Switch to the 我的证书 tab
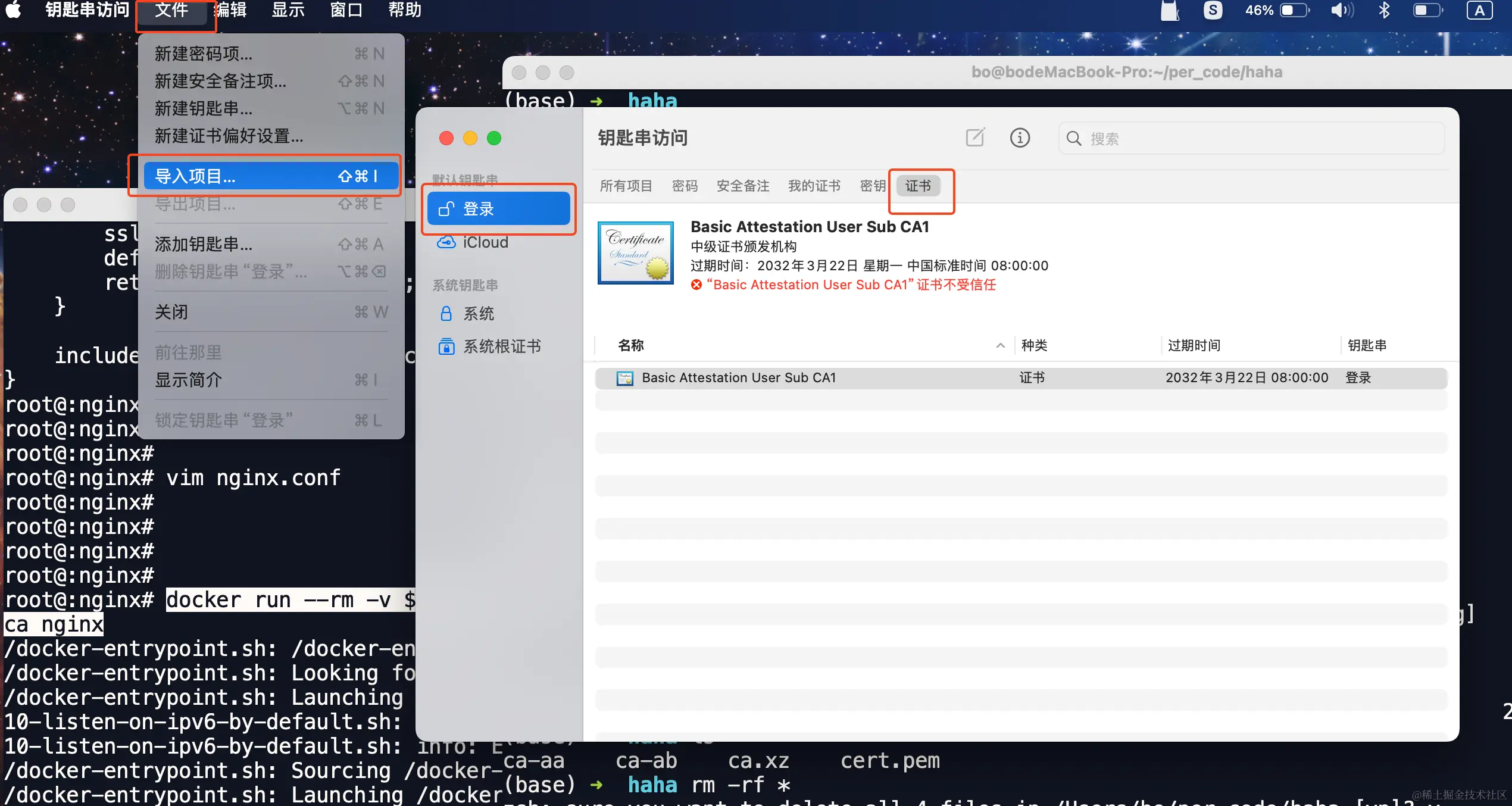Viewport: 1512px width, 806px height. (x=814, y=186)
